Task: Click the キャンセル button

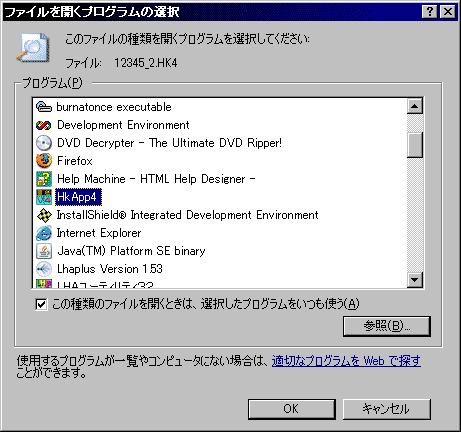Action: pos(387,409)
